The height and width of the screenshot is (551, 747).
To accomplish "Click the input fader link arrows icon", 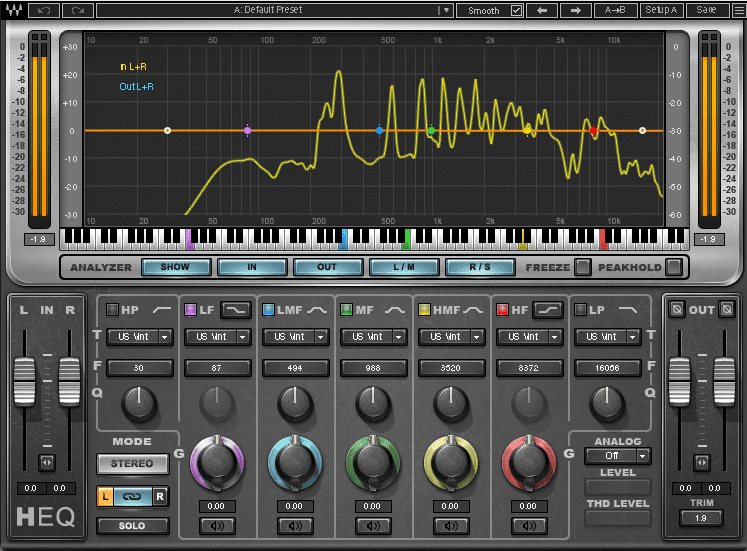I will pyautogui.click(x=47, y=462).
